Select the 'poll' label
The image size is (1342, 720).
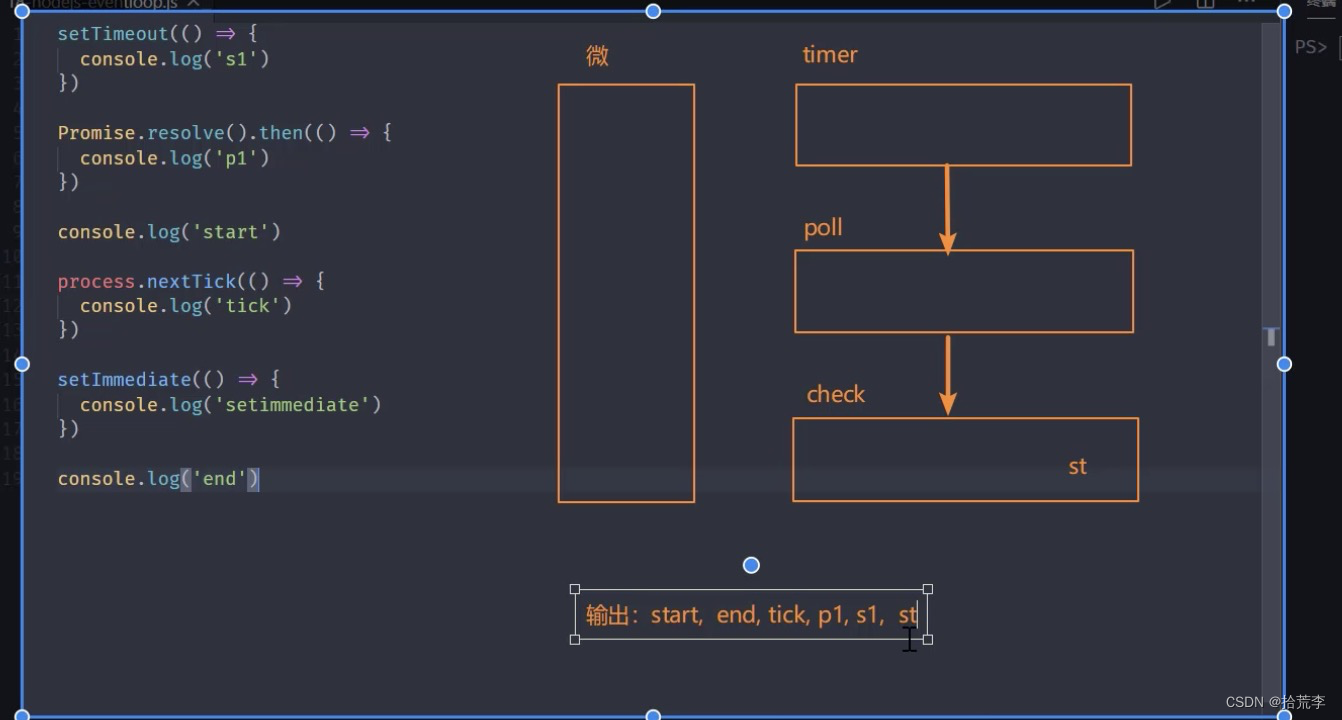click(823, 228)
